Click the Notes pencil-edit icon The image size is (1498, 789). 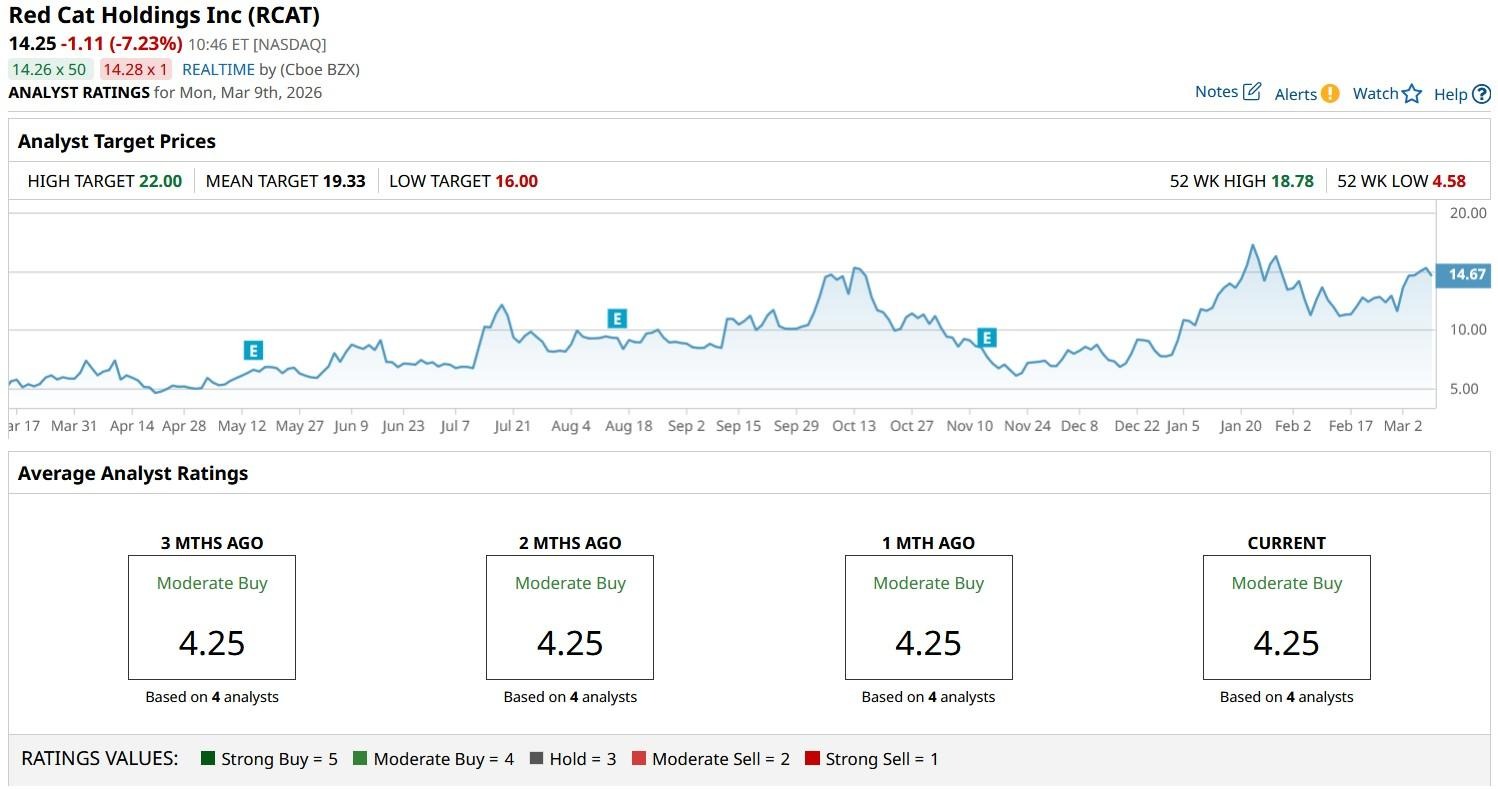[1252, 92]
